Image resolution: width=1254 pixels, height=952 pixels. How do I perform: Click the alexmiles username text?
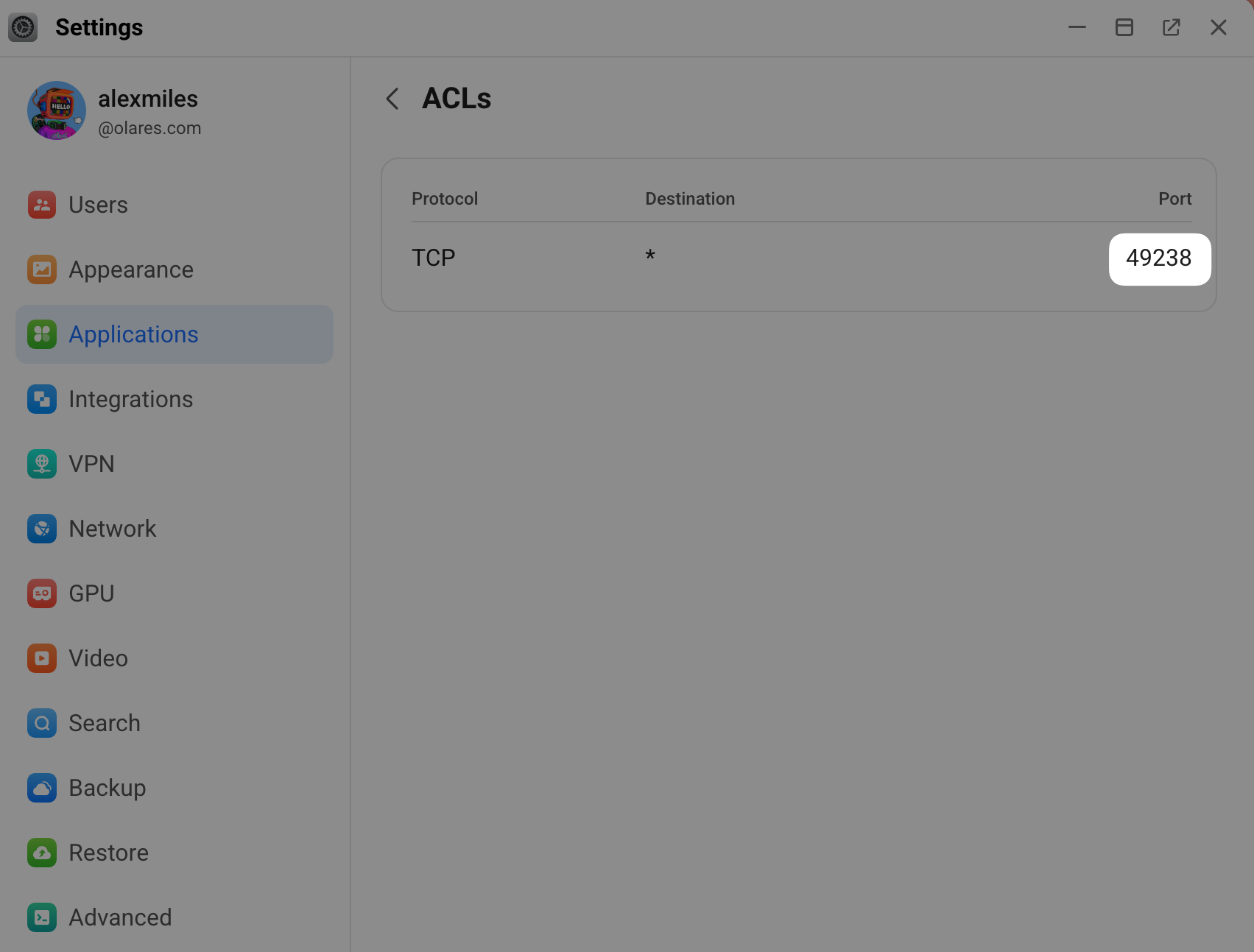coord(148,99)
